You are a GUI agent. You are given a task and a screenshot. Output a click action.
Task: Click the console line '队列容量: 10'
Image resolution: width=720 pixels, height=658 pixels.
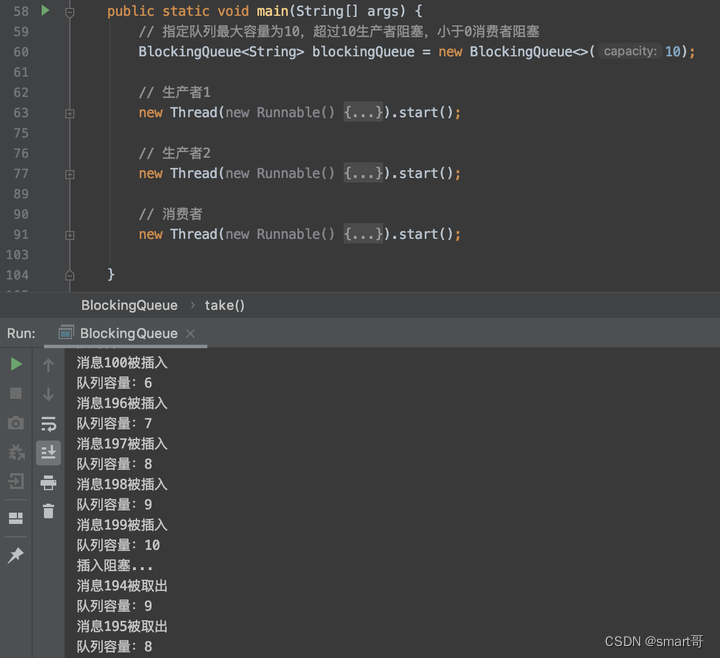[x=118, y=545]
